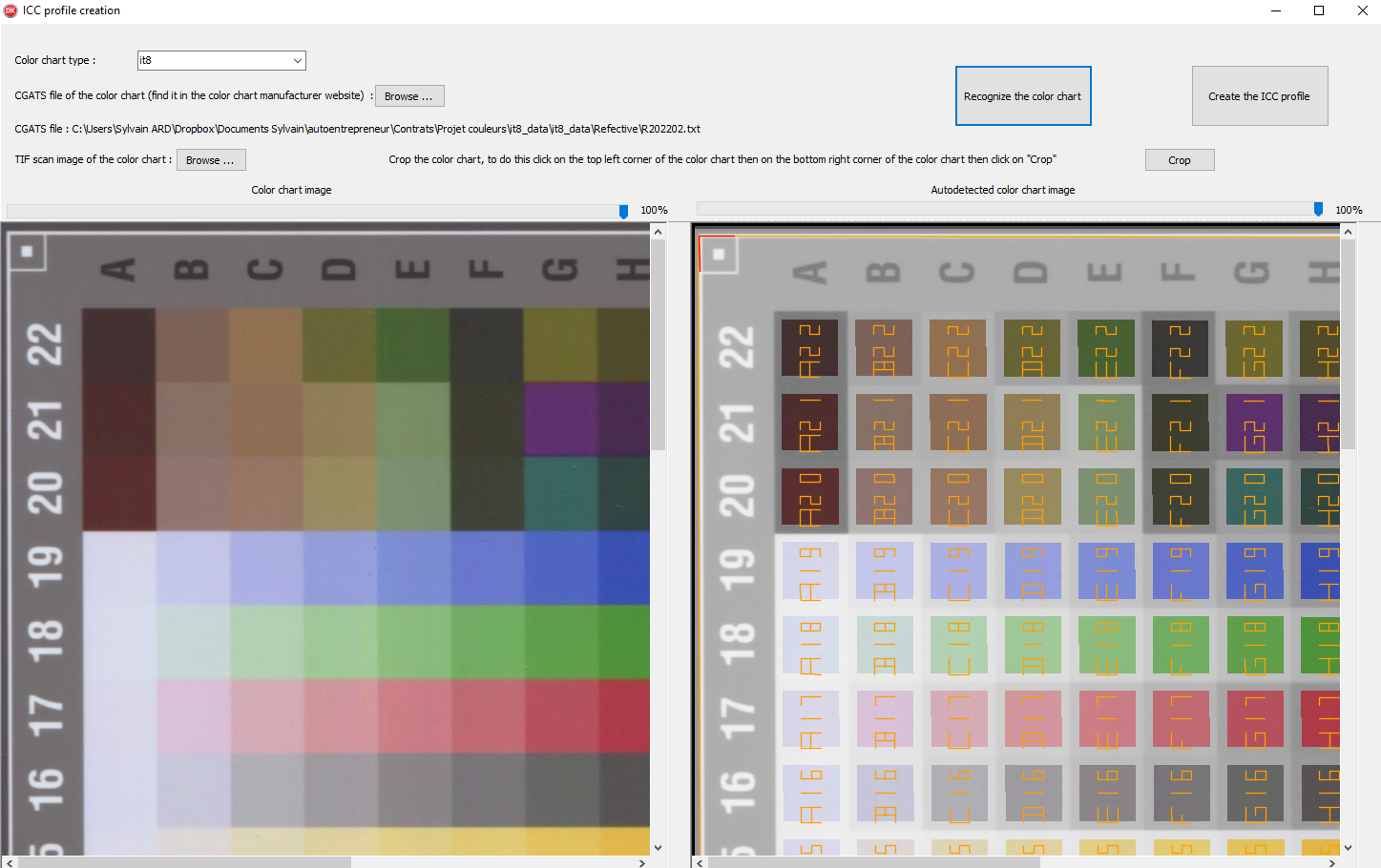Click the right image vertical scrollbar thumb
Viewport: 1381px width, 868px height.
pos(1348,344)
